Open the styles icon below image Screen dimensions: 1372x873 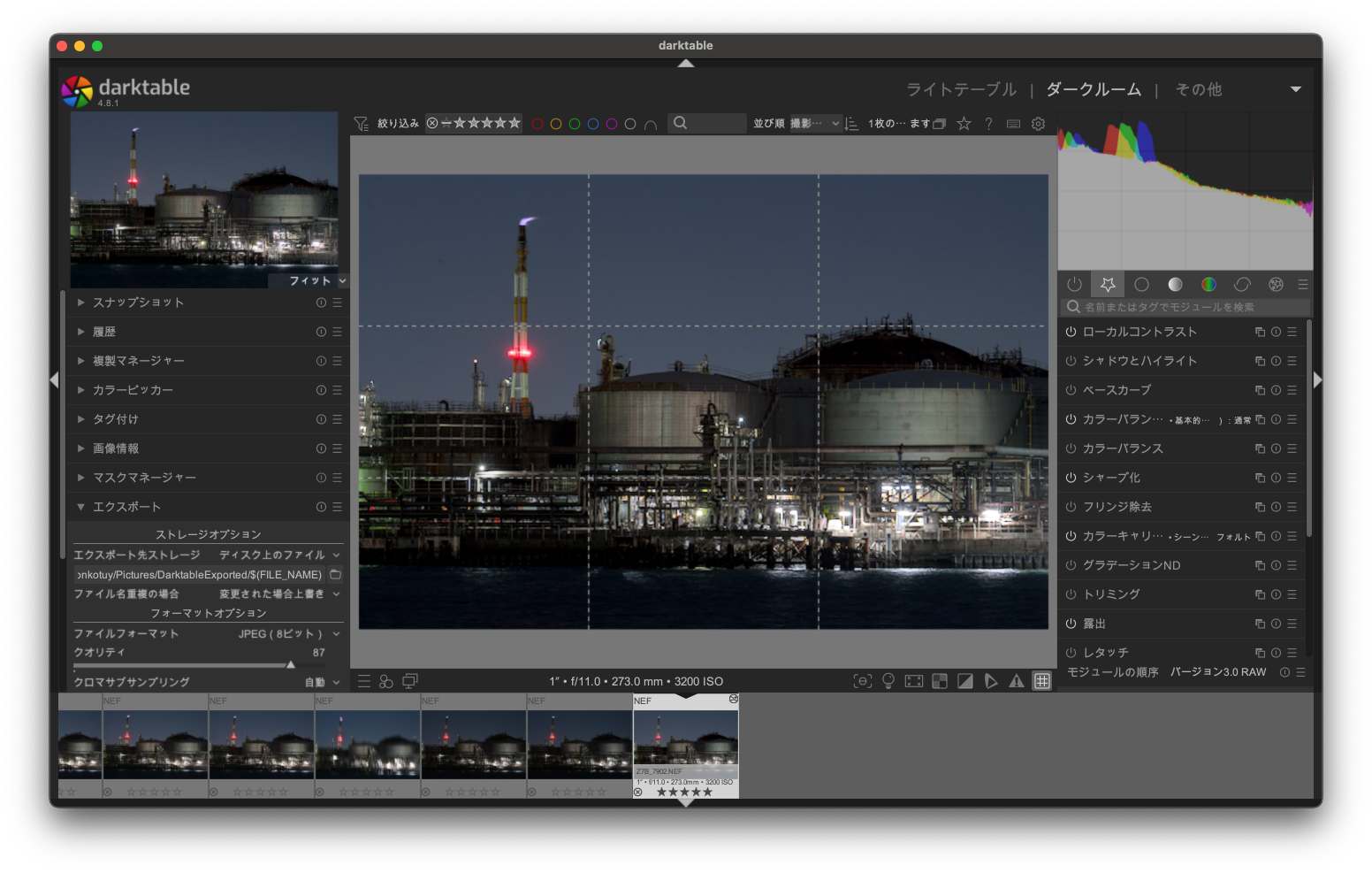point(386,681)
